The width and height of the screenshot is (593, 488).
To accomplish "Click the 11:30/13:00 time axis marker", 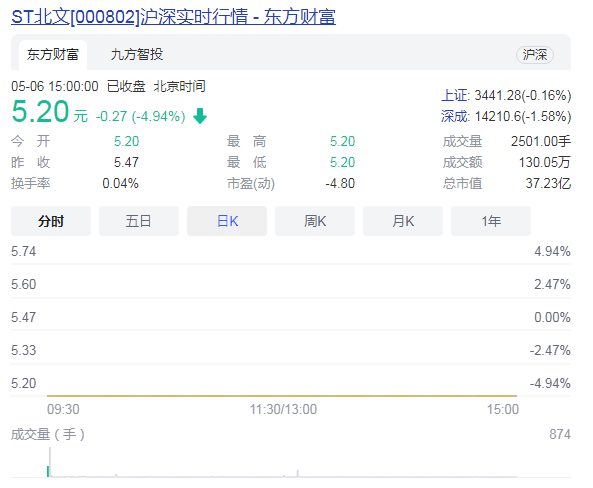I will point(283,409).
